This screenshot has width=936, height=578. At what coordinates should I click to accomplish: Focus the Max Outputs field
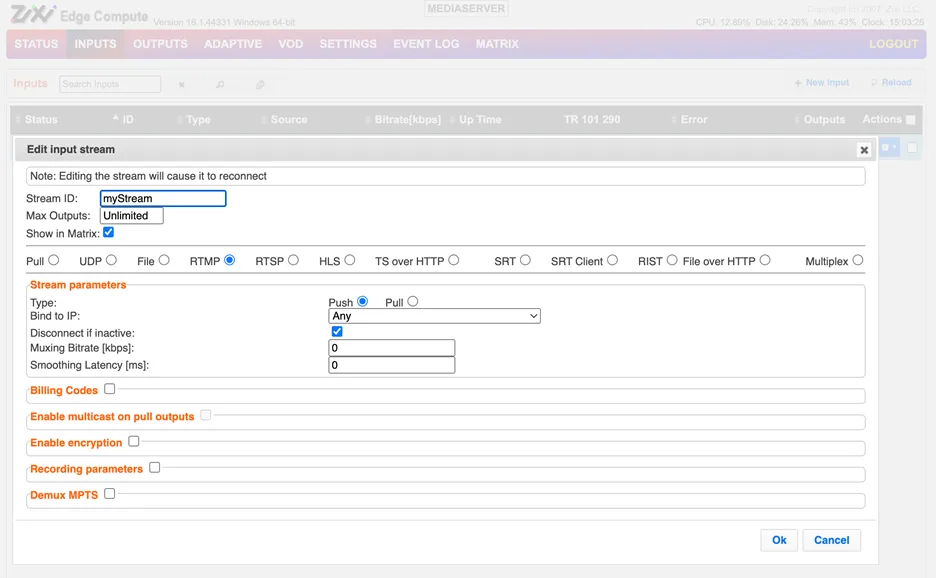pos(131,216)
